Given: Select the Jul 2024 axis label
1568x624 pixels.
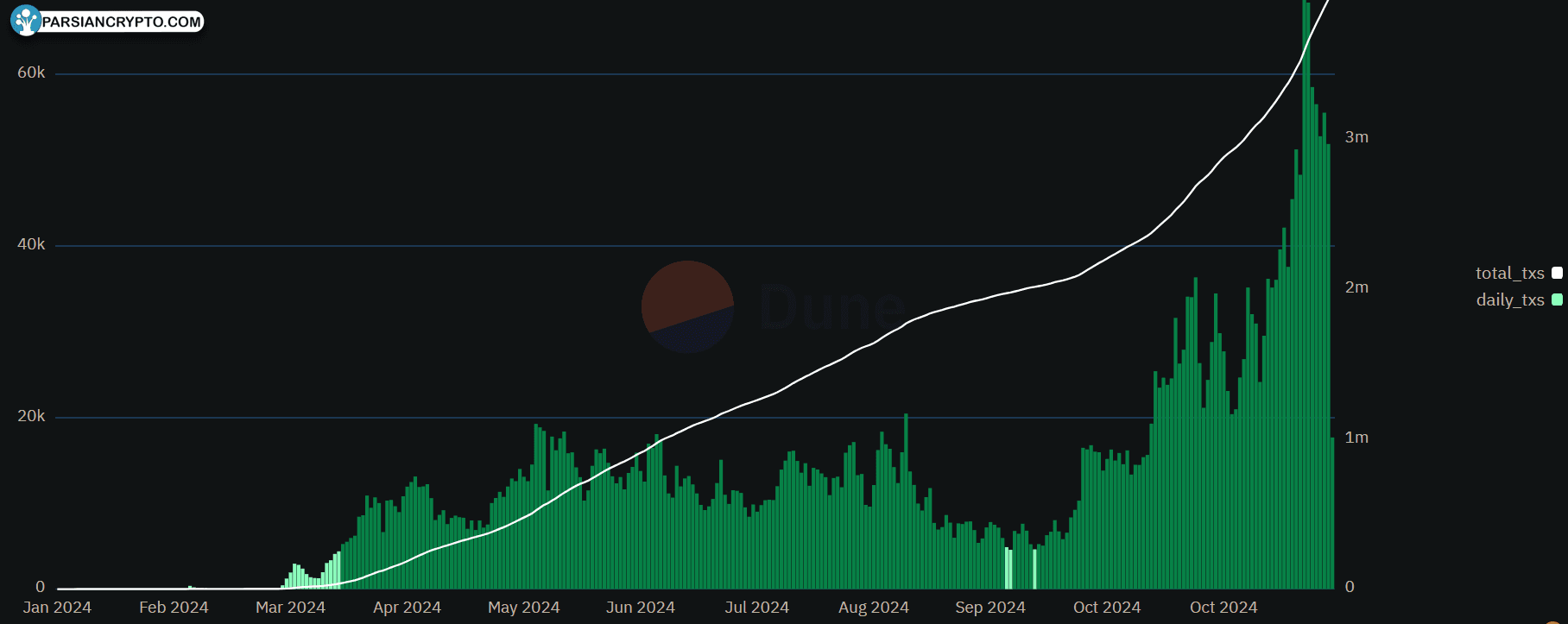Looking at the screenshot, I should 756,608.
